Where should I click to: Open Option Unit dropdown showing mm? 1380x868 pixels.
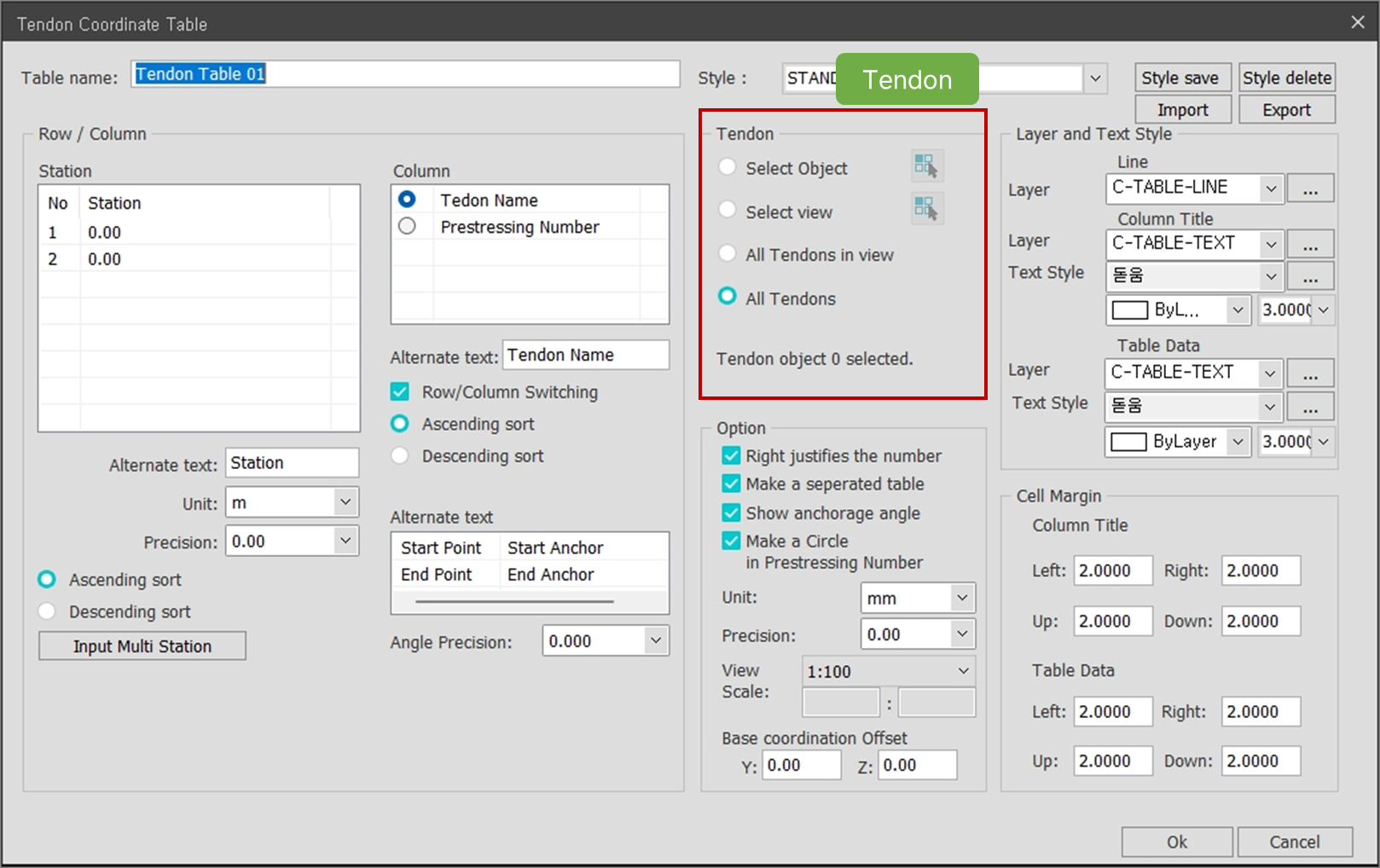pyautogui.click(x=962, y=598)
